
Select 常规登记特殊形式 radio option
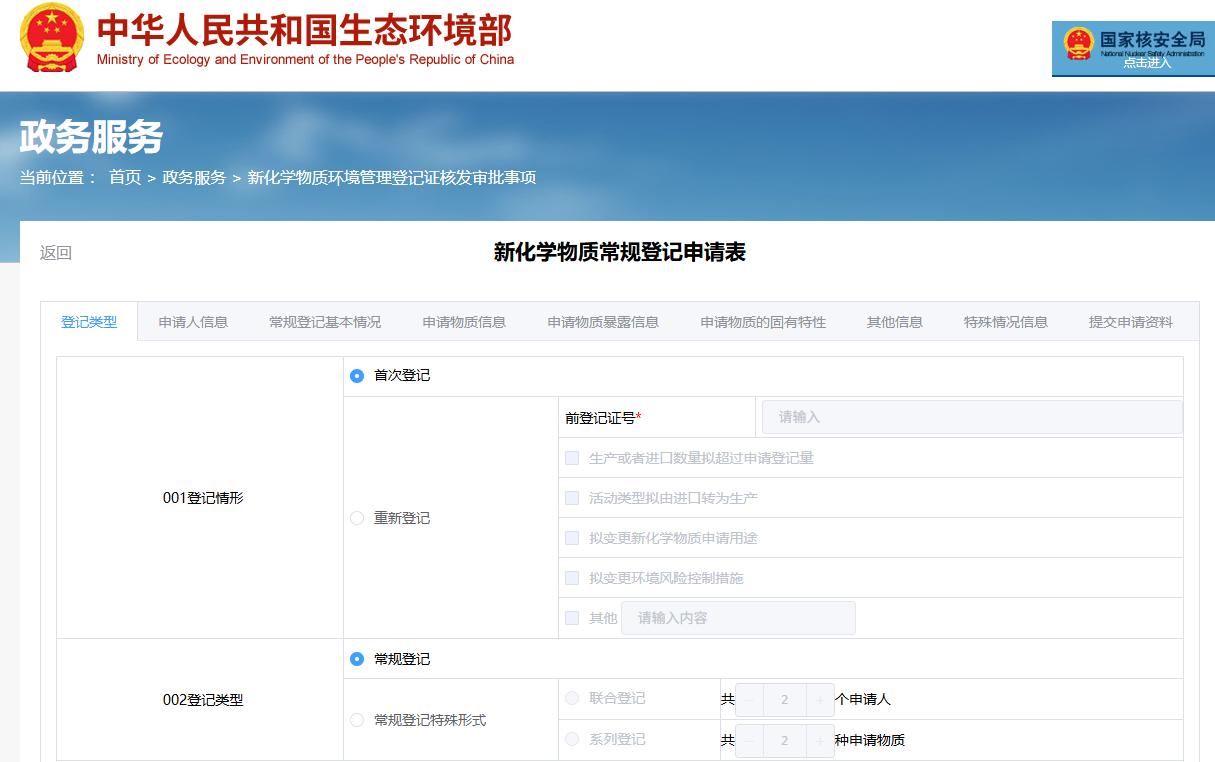(357, 720)
